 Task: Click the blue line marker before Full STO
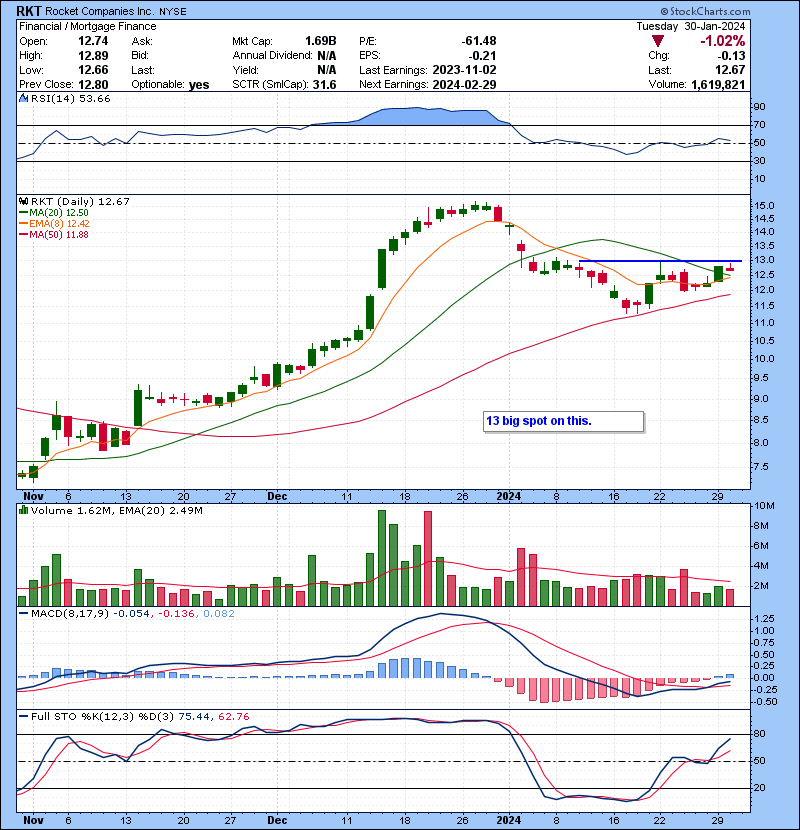[23, 717]
